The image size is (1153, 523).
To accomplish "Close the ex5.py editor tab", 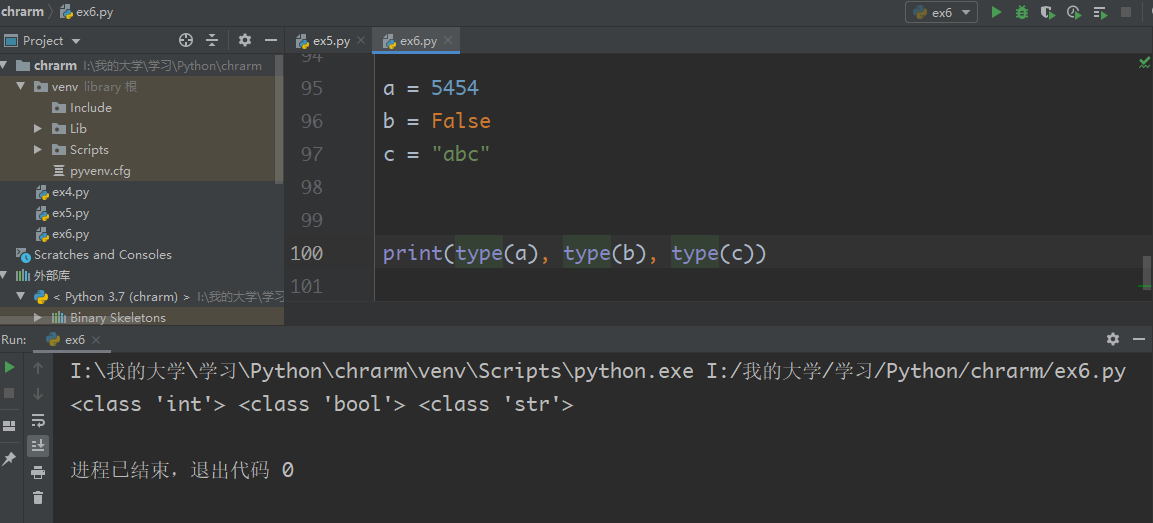I will (360, 40).
